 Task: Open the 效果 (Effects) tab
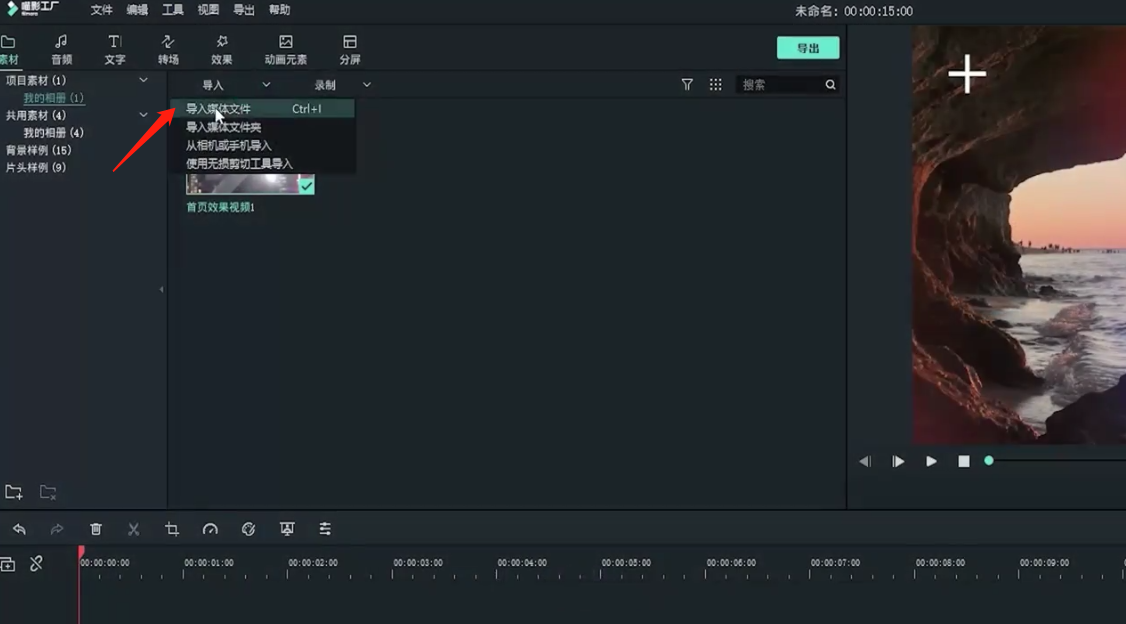(221, 50)
